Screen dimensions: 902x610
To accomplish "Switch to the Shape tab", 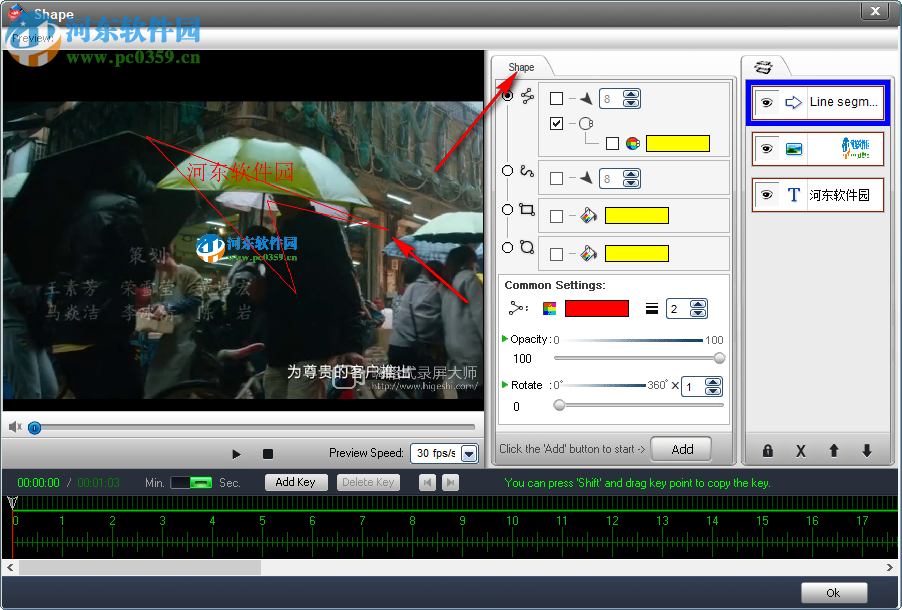I will [x=521, y=66].
